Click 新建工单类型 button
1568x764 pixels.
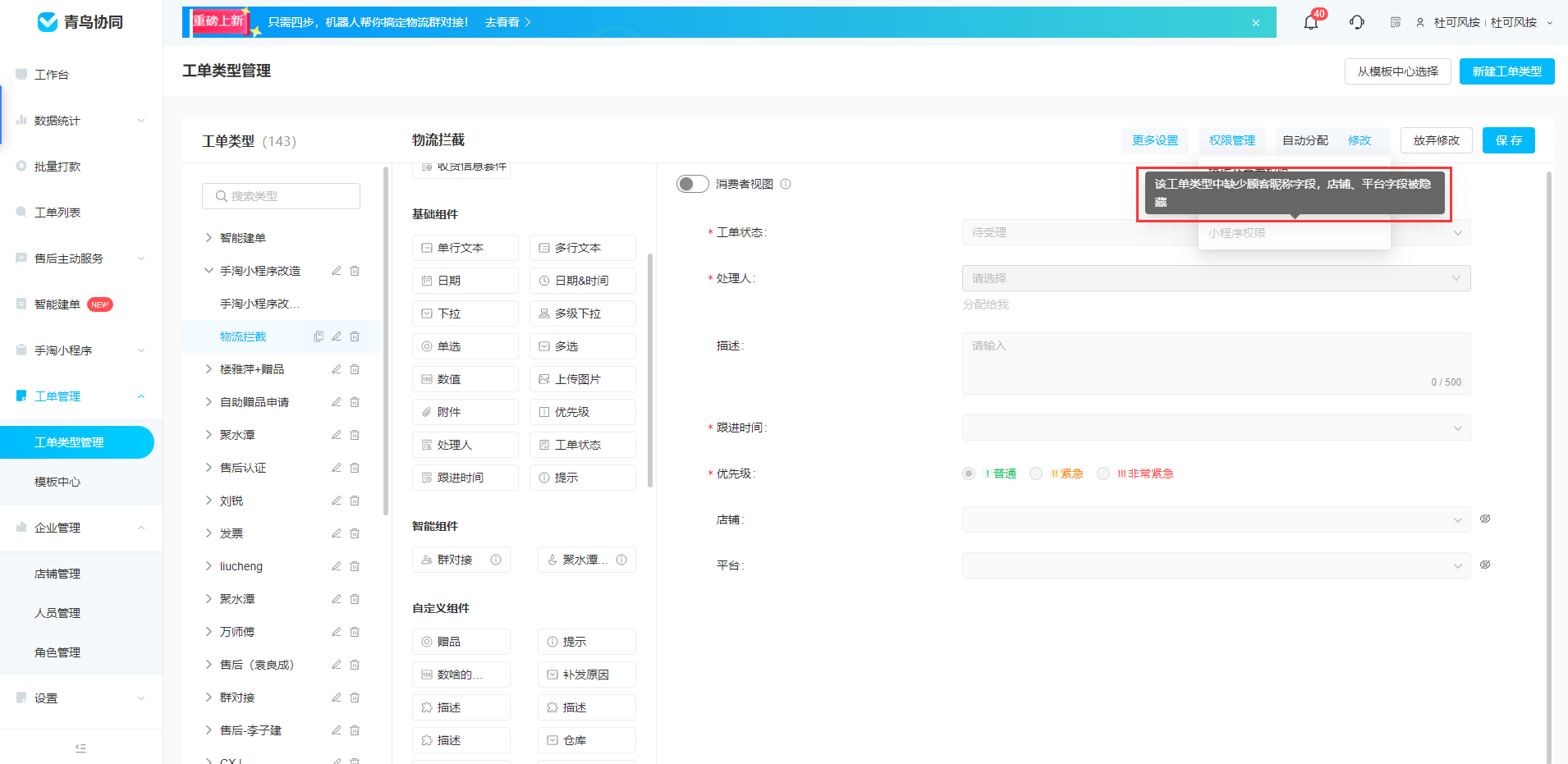pyautogui.click(x=1506, y=71)
